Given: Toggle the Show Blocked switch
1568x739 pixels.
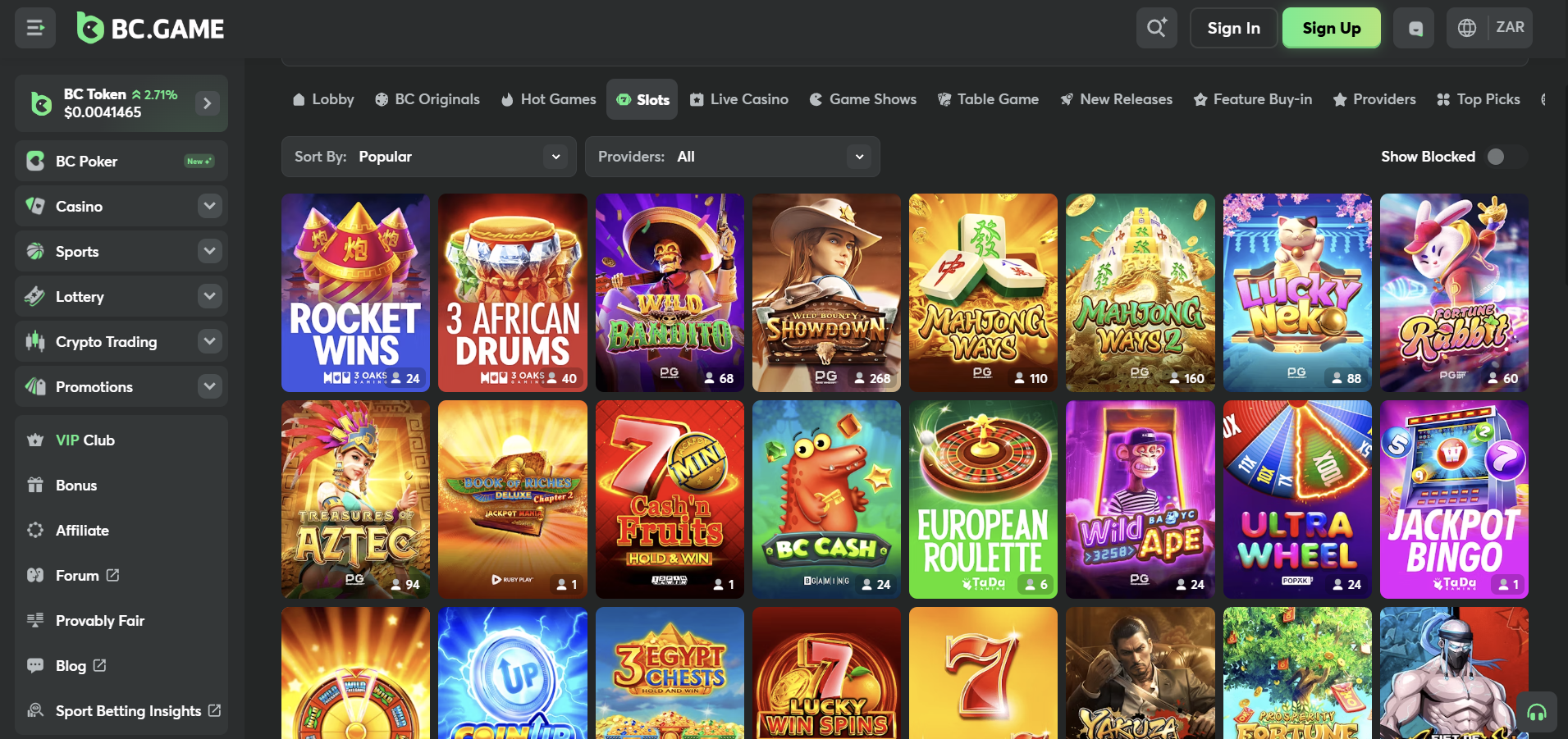Looking at the screenshot, I should tap(1503, 157).
